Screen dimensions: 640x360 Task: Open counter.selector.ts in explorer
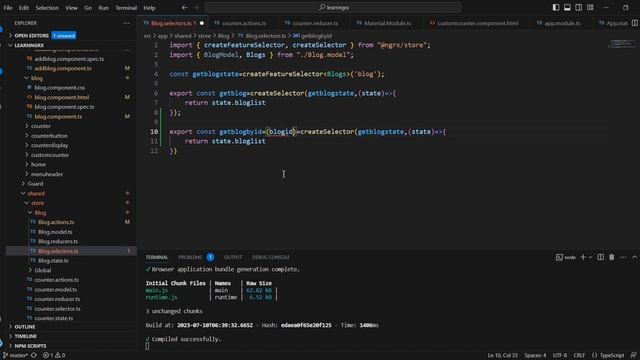point(57,309)
